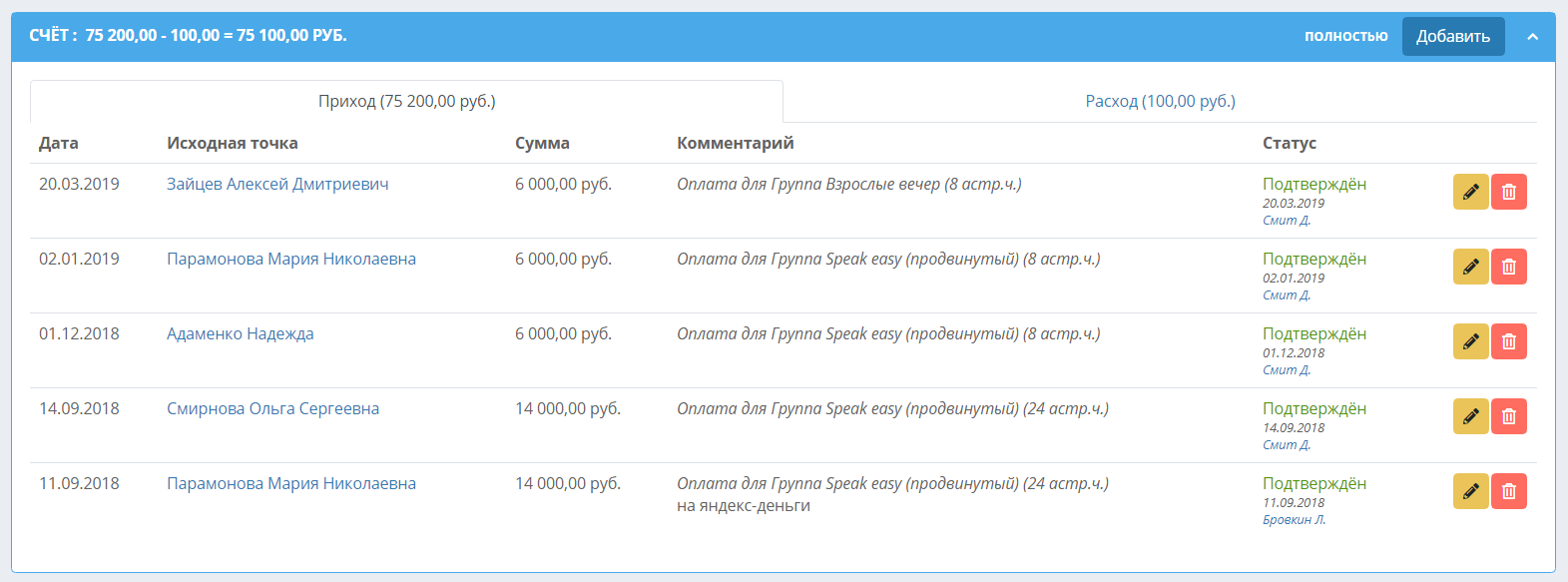Viewport: 1568px width, 582px height.
Task: Select 14 000,00 руб. amount dated 11.09.2018
Action: click(568, 483)
